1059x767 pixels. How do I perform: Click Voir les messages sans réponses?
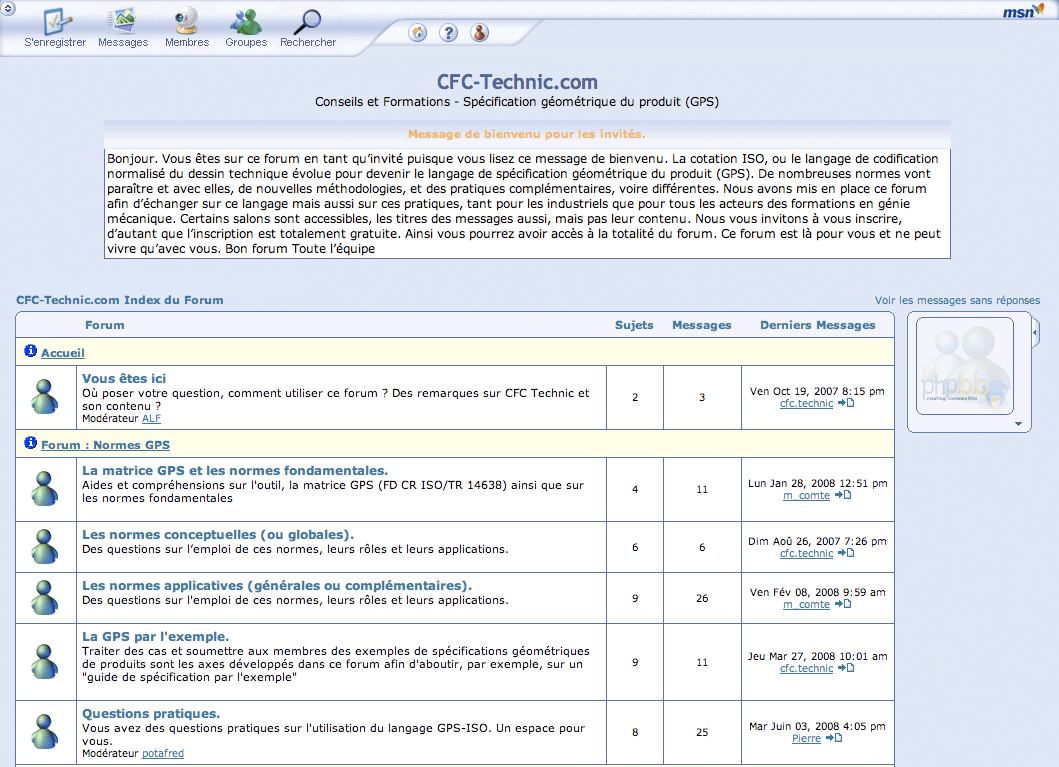pyautogui.click(x=957, y=300)
